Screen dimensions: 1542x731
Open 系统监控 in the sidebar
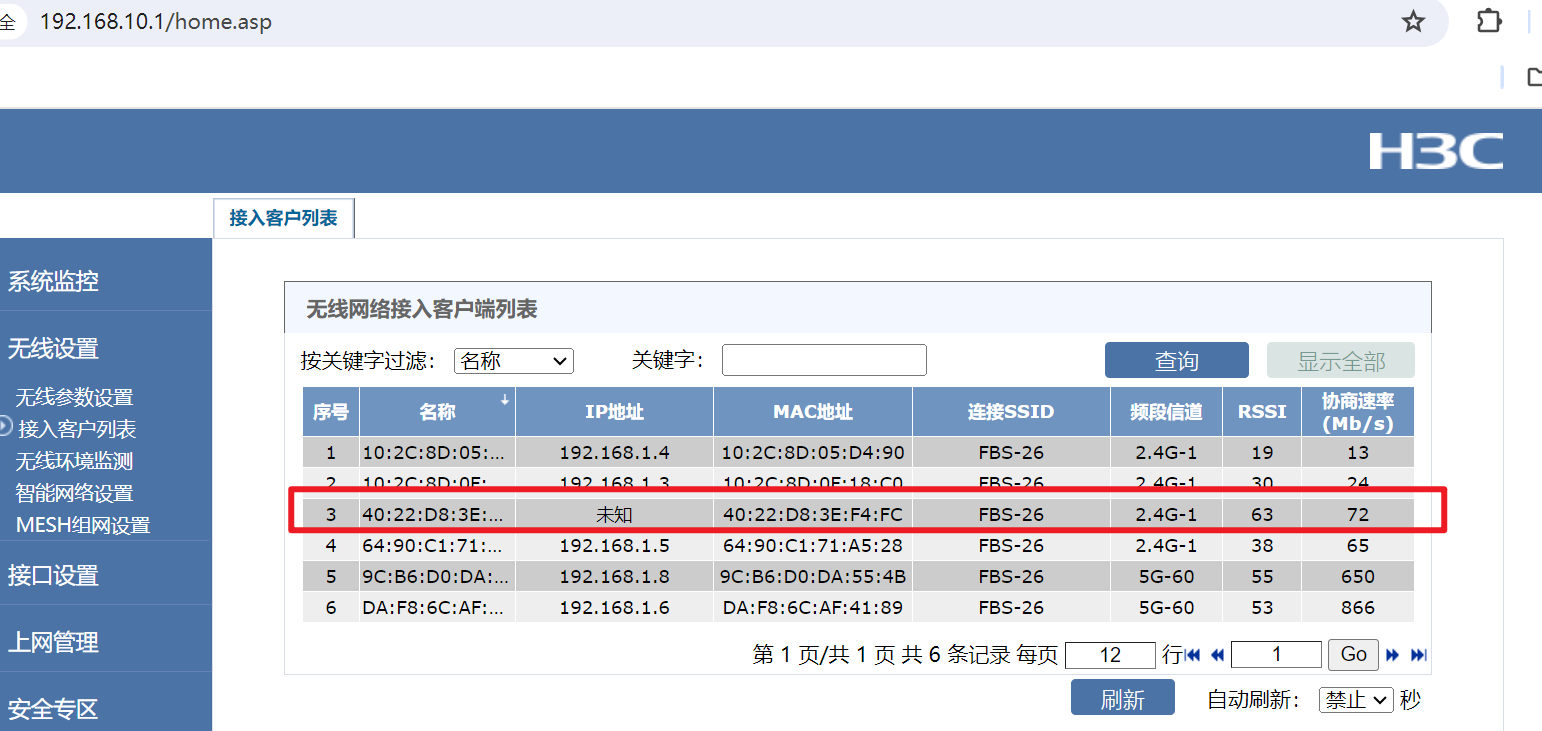[53, 281]
